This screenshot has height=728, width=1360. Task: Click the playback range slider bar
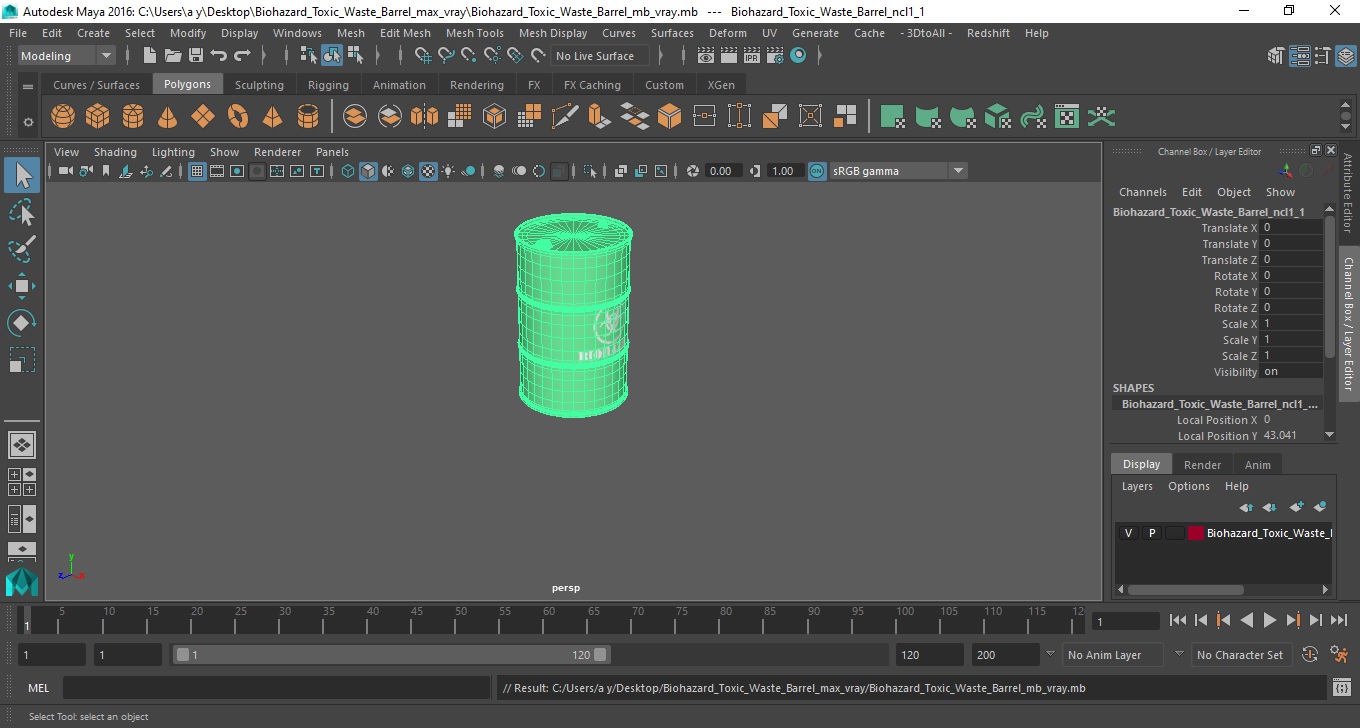391,655
